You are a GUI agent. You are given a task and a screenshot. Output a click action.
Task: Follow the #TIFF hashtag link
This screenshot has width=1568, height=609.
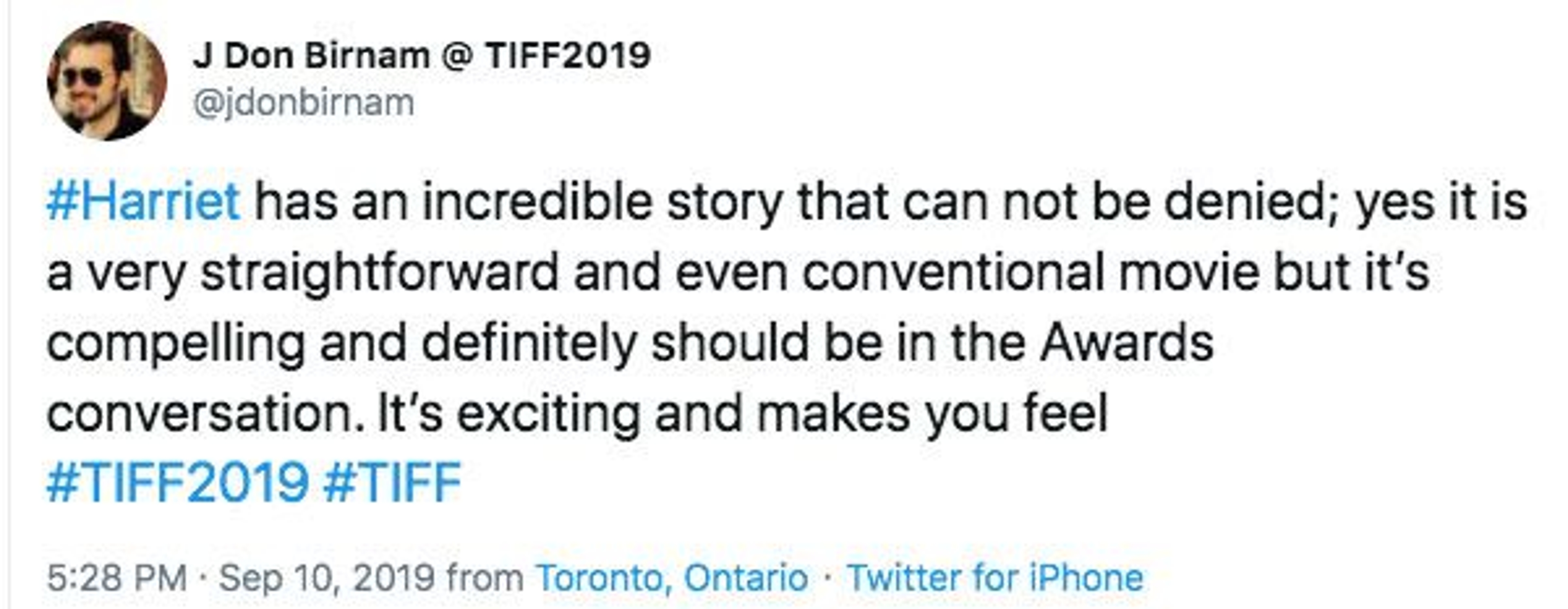point(392,482)
